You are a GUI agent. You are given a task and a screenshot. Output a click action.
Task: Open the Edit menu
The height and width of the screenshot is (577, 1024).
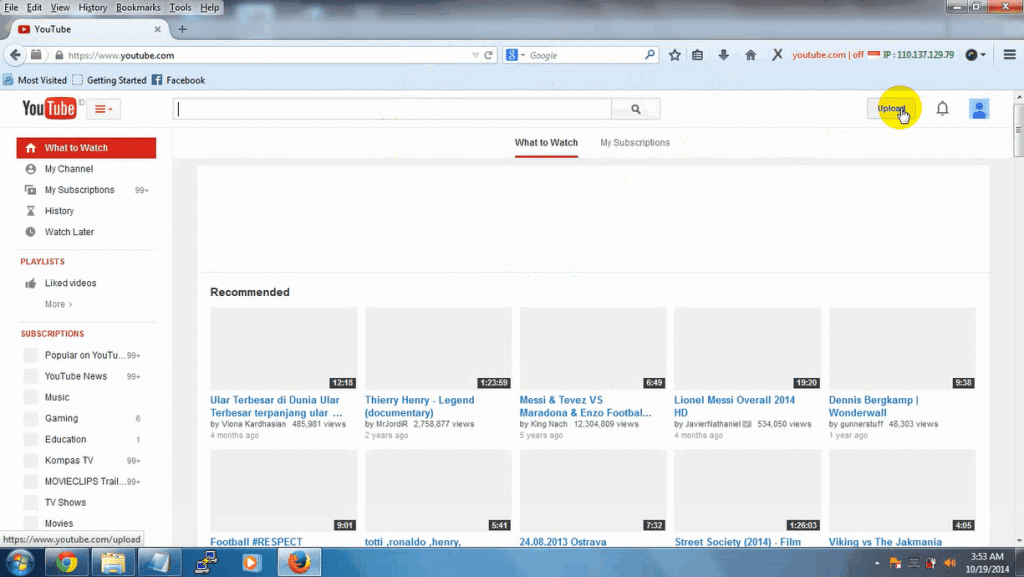pyautogui.click(x=34, y=8)
